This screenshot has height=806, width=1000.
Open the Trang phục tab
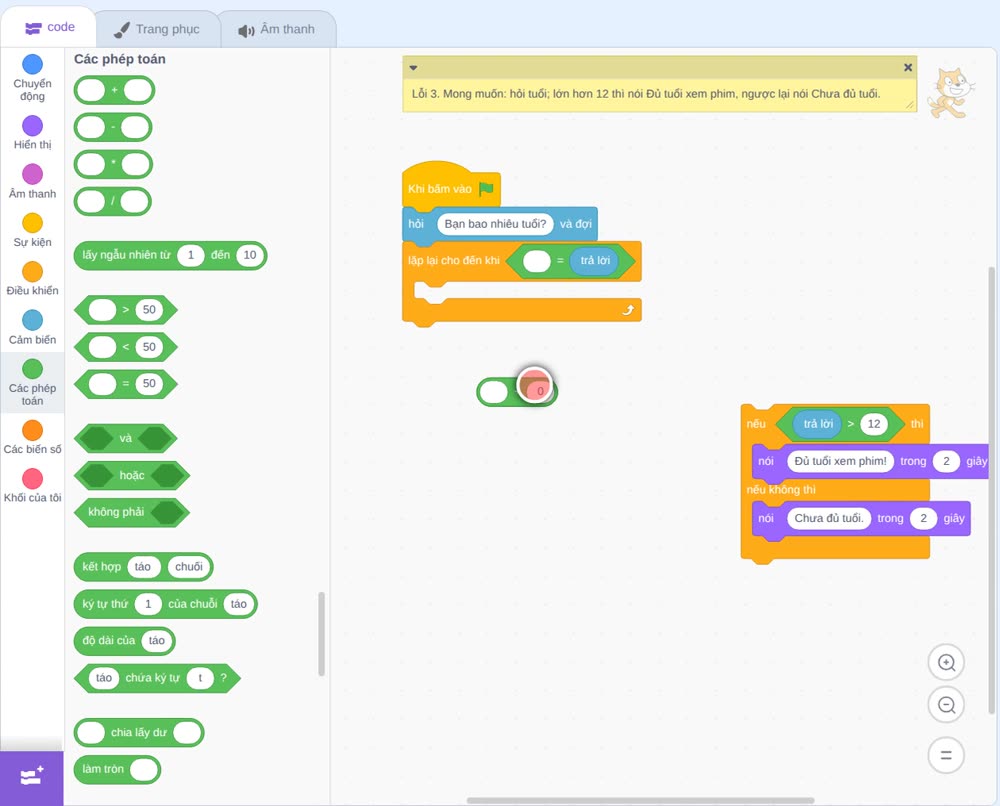tap(157, 29)
